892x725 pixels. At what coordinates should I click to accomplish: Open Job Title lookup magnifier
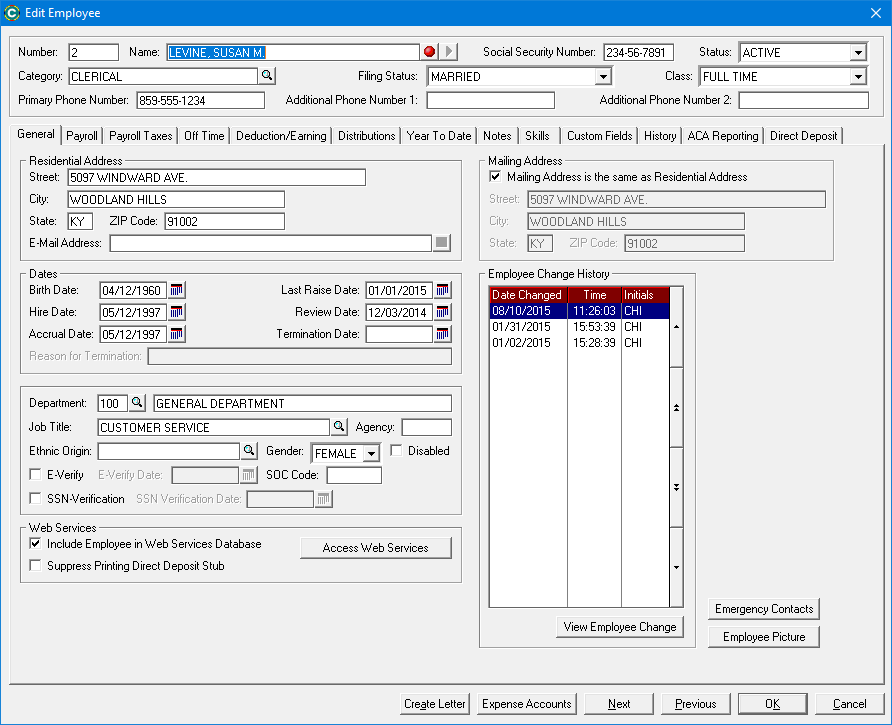(x=339, y=427)
